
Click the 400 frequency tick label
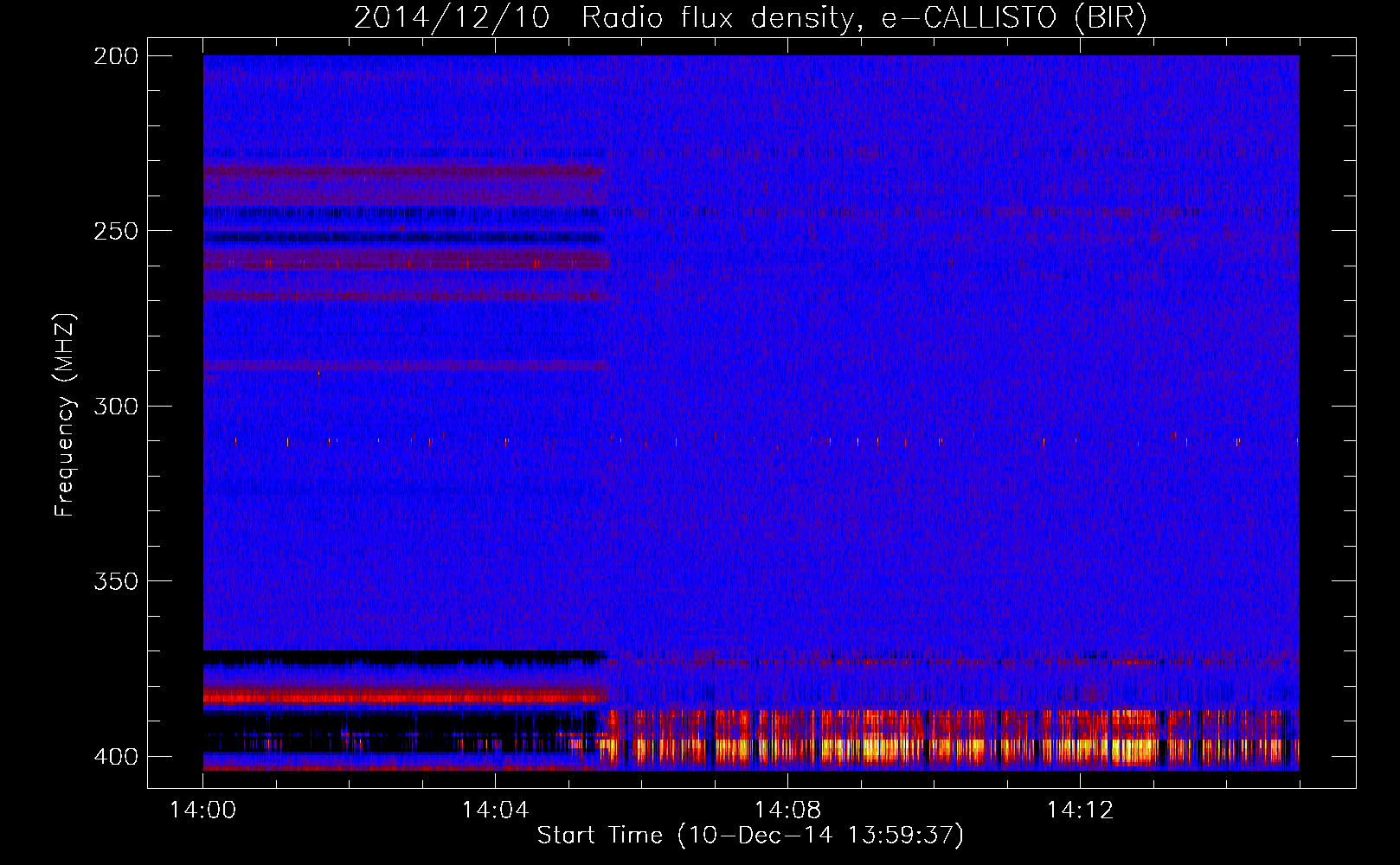point(115,757)
